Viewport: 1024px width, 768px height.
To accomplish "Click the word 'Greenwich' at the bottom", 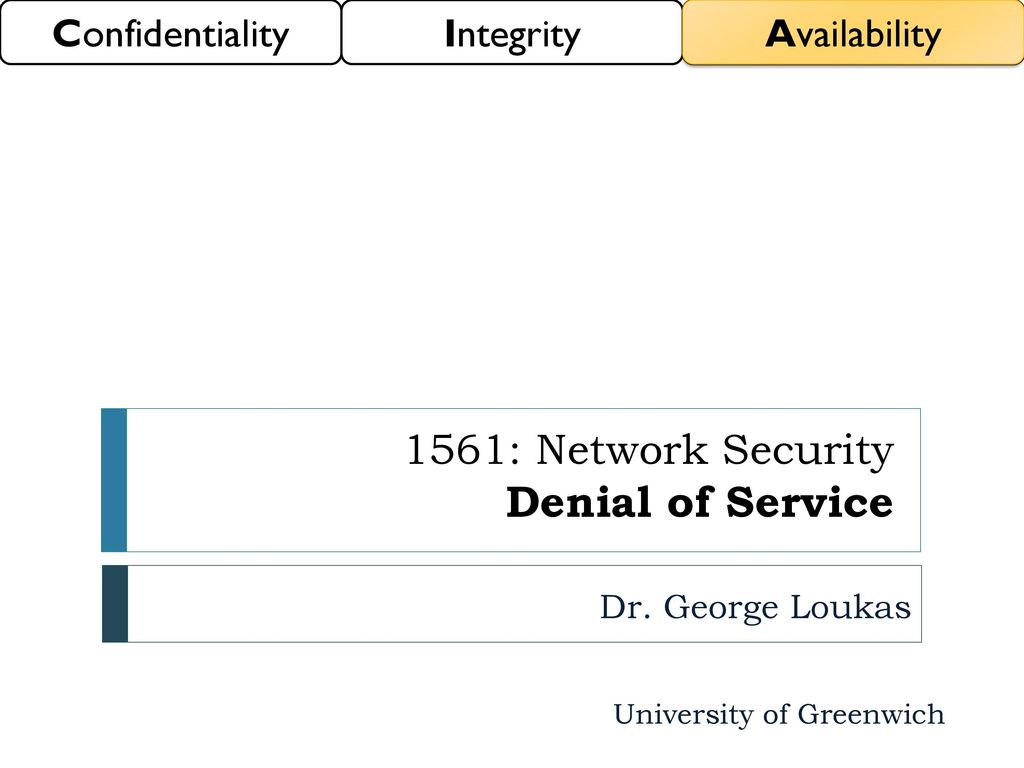I will tap(871, 714).
